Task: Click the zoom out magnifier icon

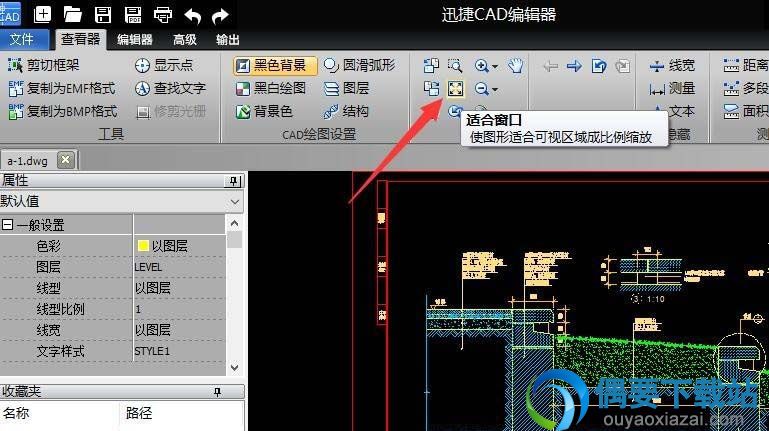Action: [482, 89]
